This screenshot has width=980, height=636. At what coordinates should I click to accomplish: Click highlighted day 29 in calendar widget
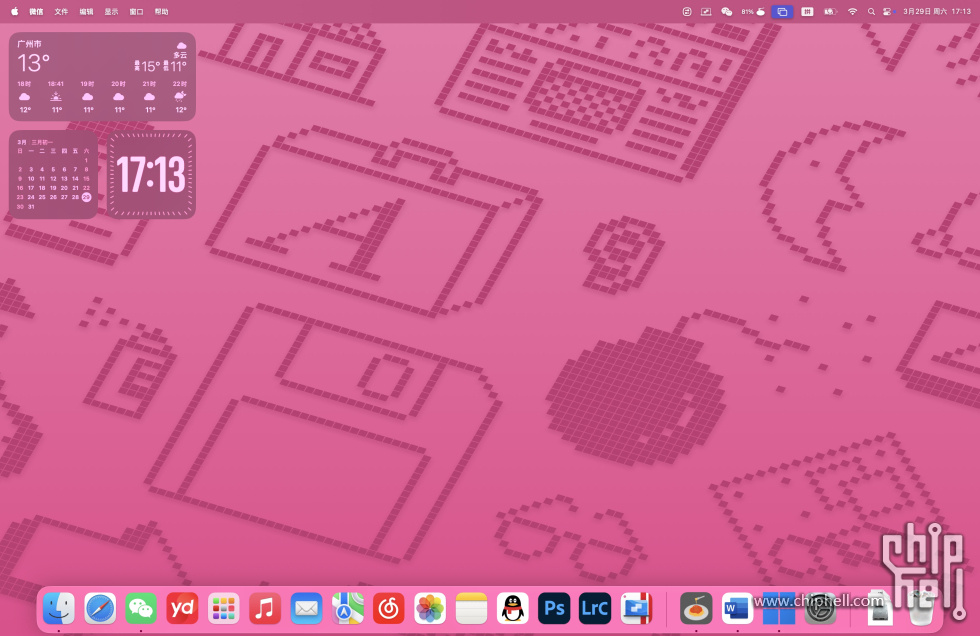[86, 197]
